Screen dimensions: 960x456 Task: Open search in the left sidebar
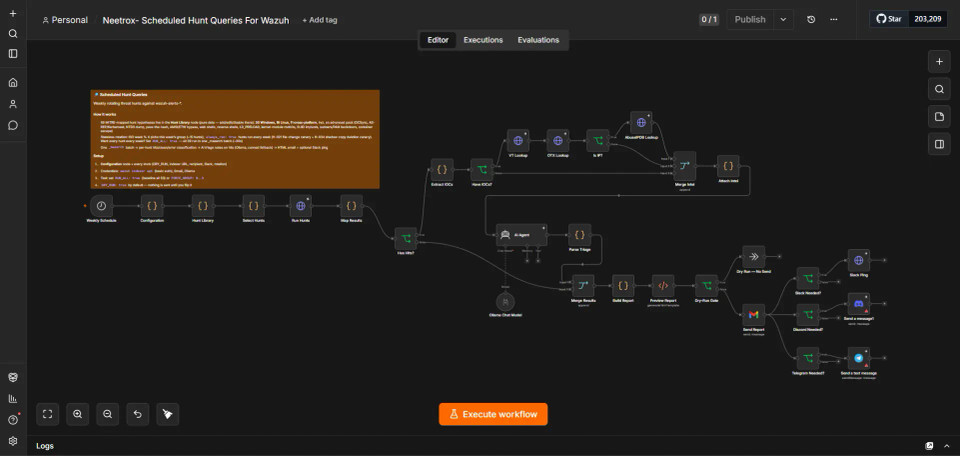[x=13, y=34]
